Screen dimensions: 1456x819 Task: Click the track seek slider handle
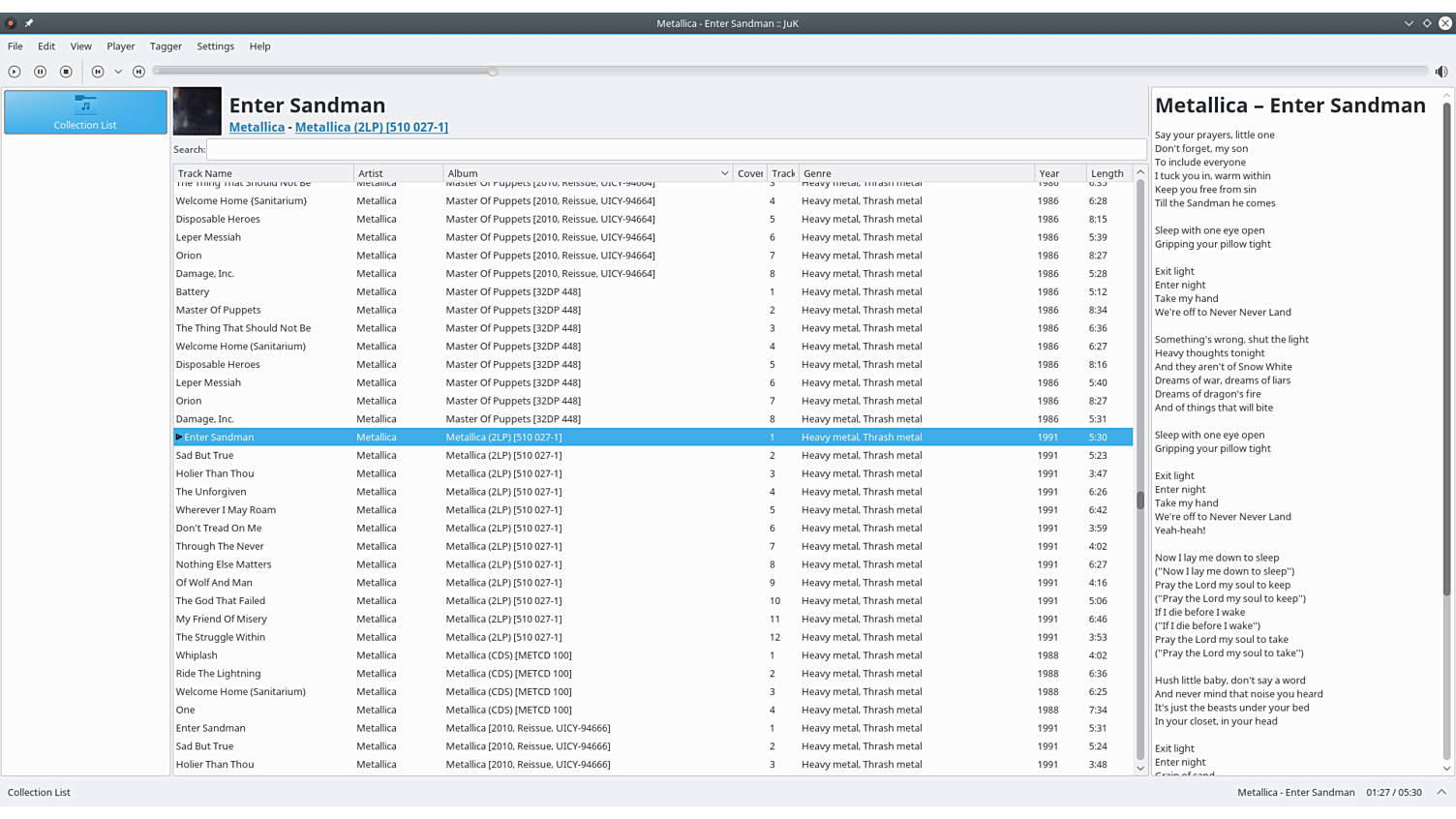(x=493, y=71)
